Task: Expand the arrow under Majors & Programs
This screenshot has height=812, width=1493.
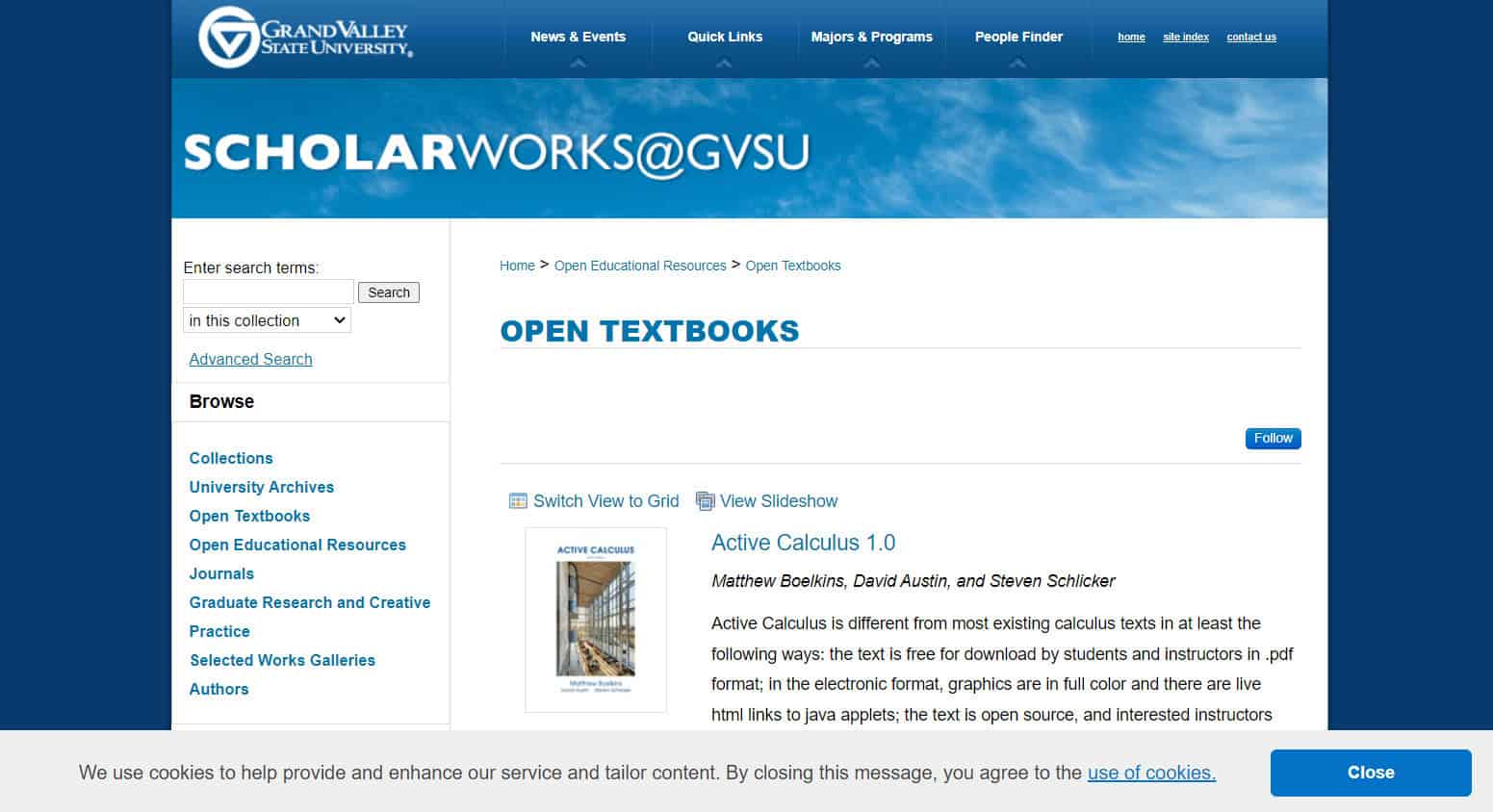Action: [871, 63]
